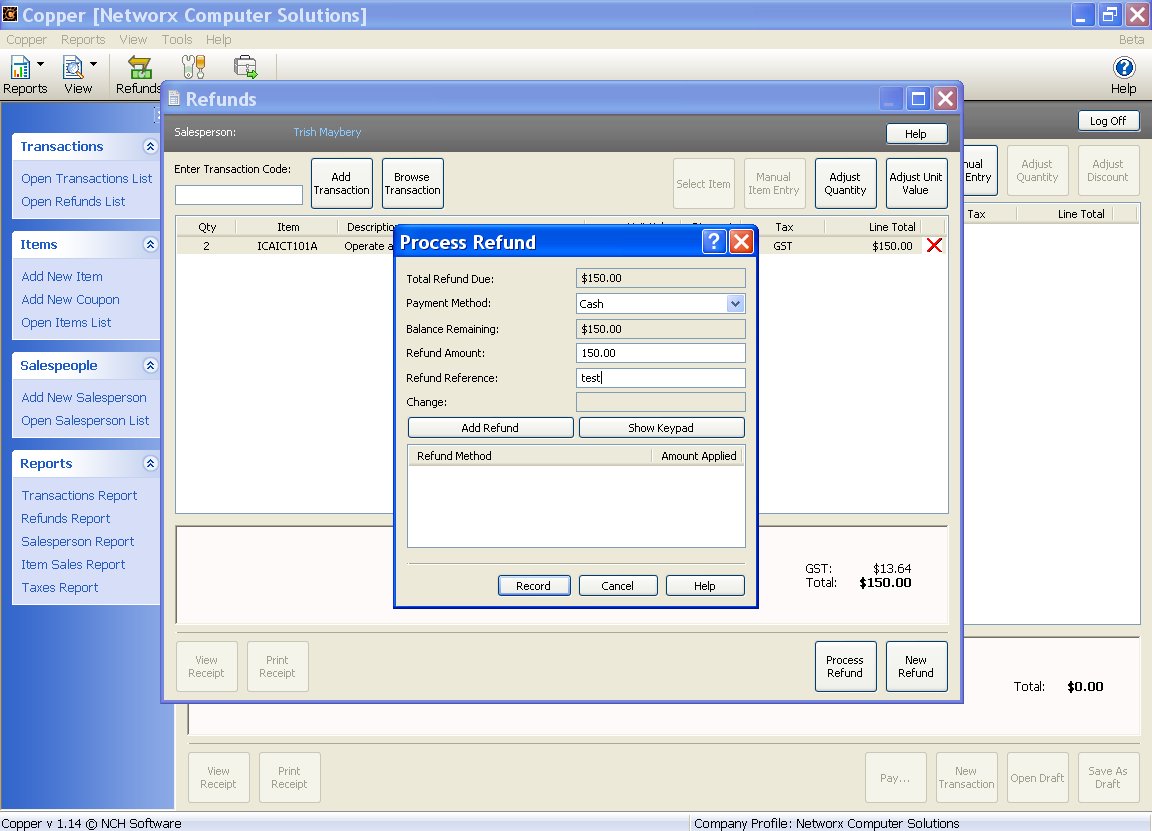Image resolution: width=1152 pixels, height=831 pixels.
Task: Click the Refunds toolbar icon
Action: (x=140, y=68)
